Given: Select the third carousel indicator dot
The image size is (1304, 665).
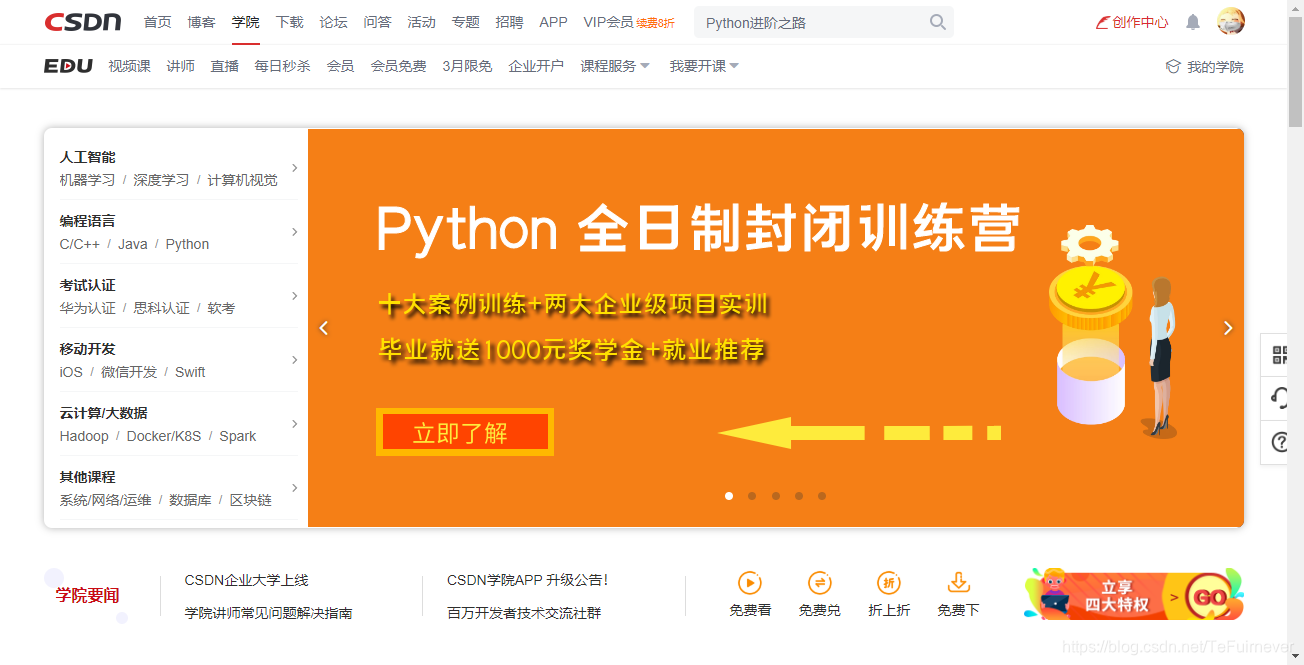Looking at the screenshot, I should [x=775, y=495].
